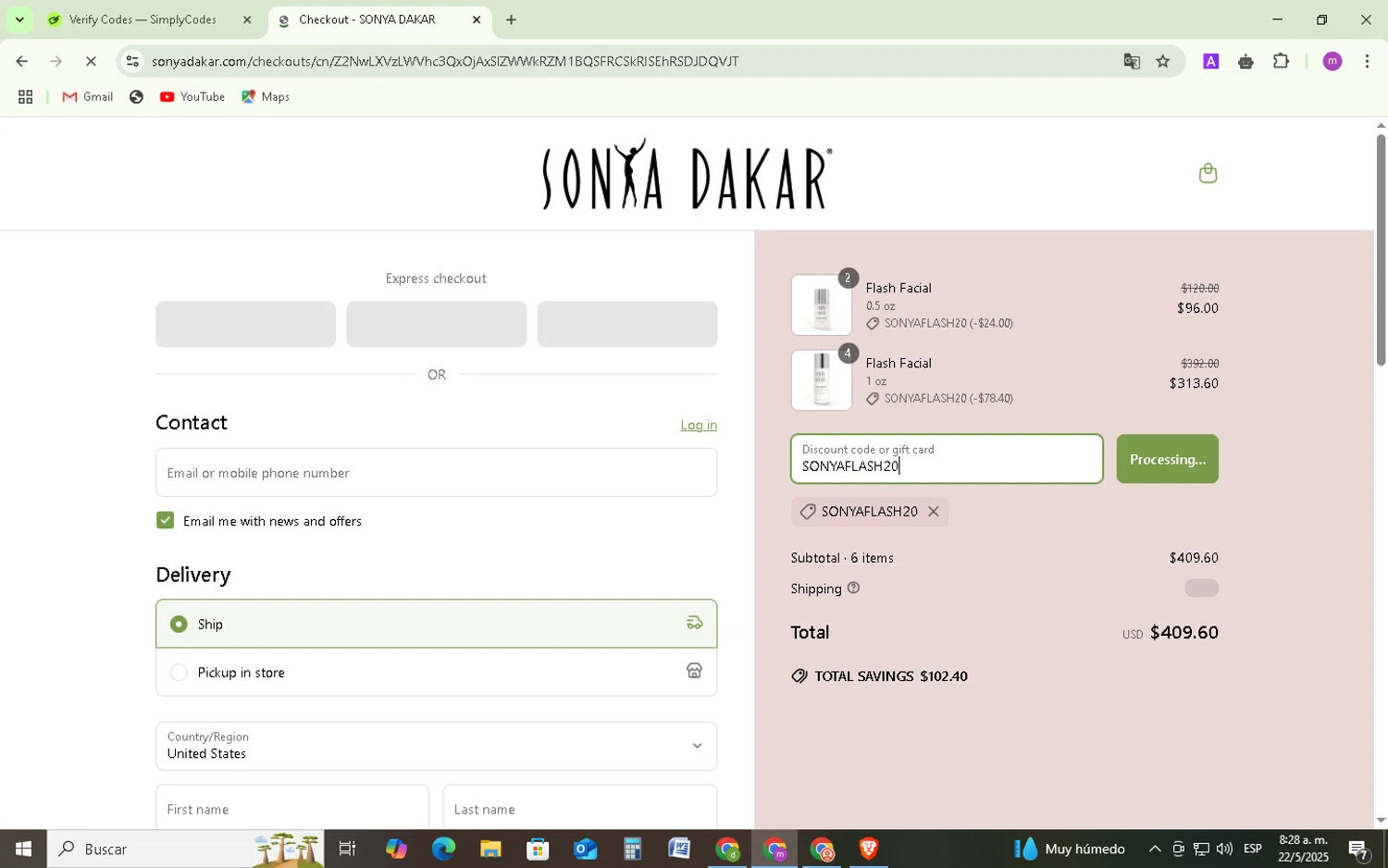
Task: Open the notification center icon
Action: pos(1358,849)
